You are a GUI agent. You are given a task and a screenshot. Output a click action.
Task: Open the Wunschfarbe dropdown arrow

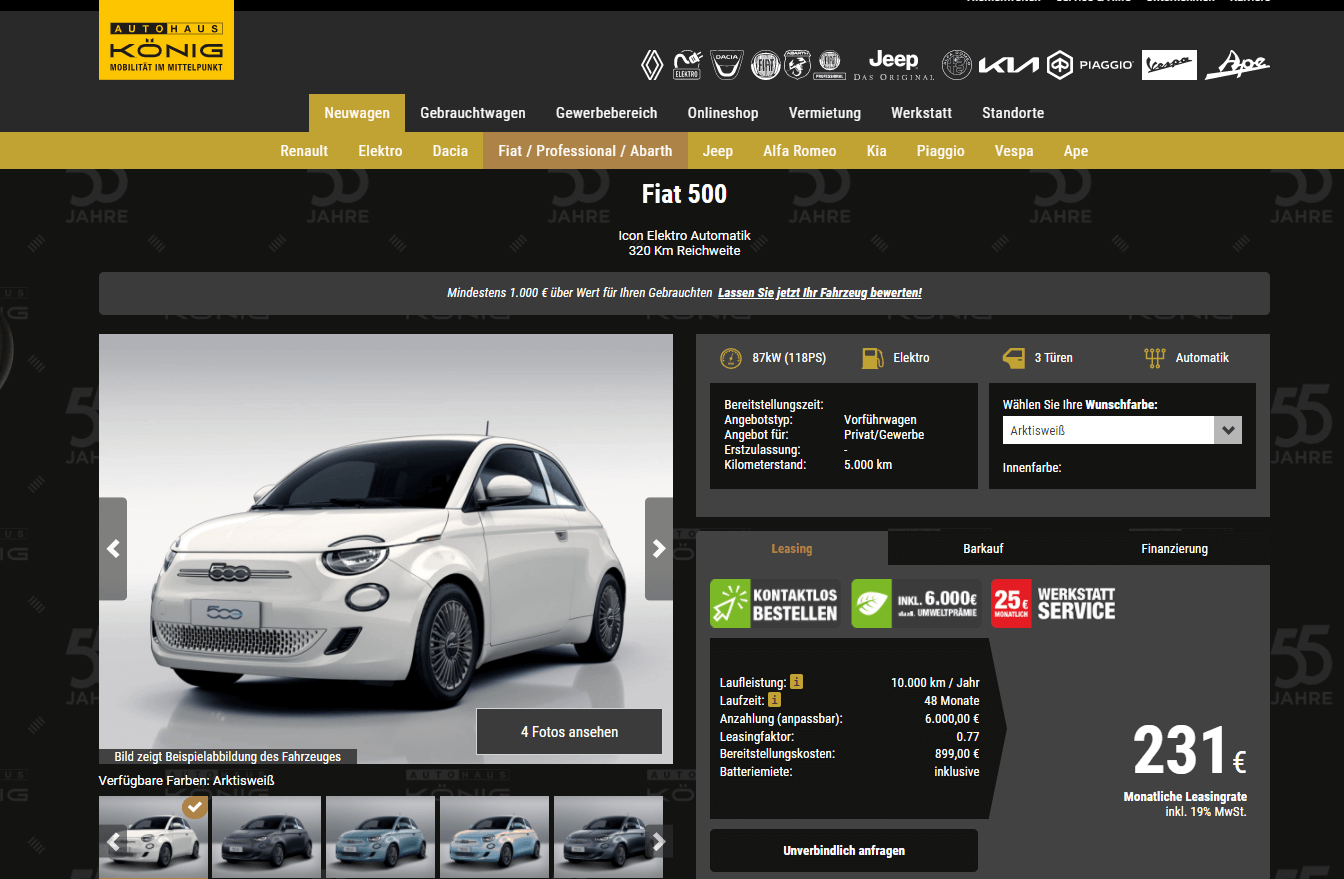(1228, 431)
